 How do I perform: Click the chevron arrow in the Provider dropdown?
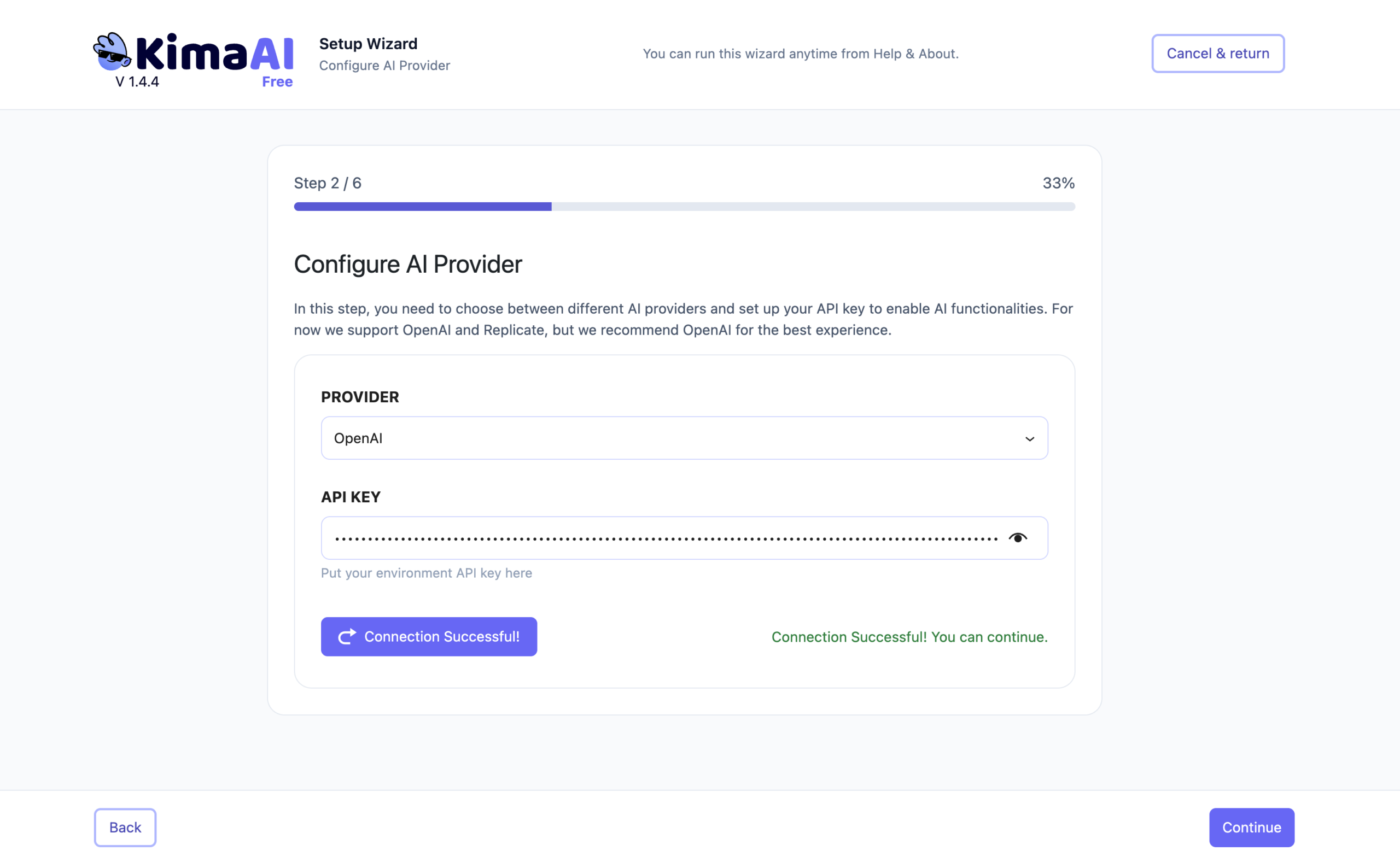click(x=1029, y=438)
